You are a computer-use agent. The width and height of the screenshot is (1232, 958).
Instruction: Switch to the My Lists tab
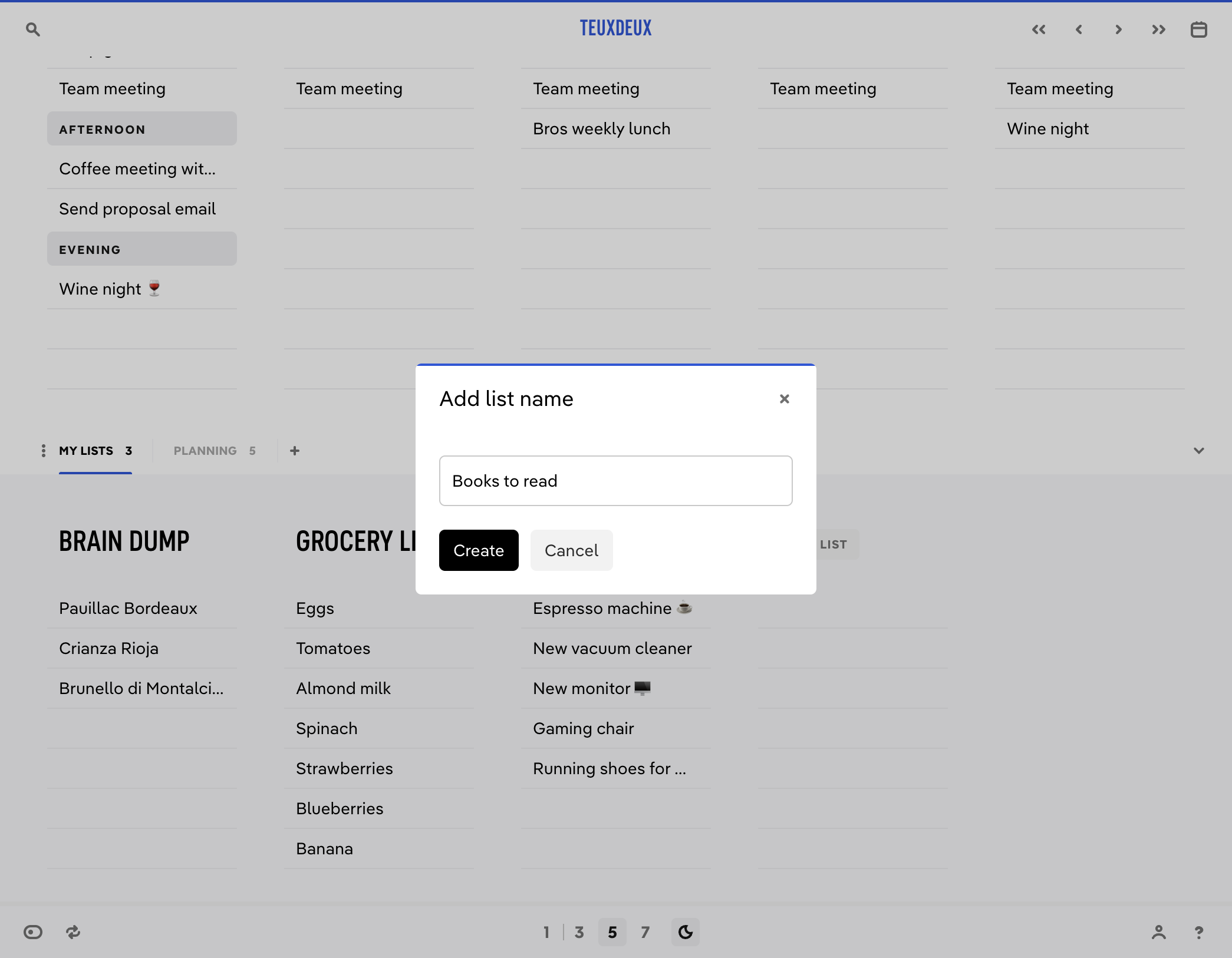pos(95,451)
